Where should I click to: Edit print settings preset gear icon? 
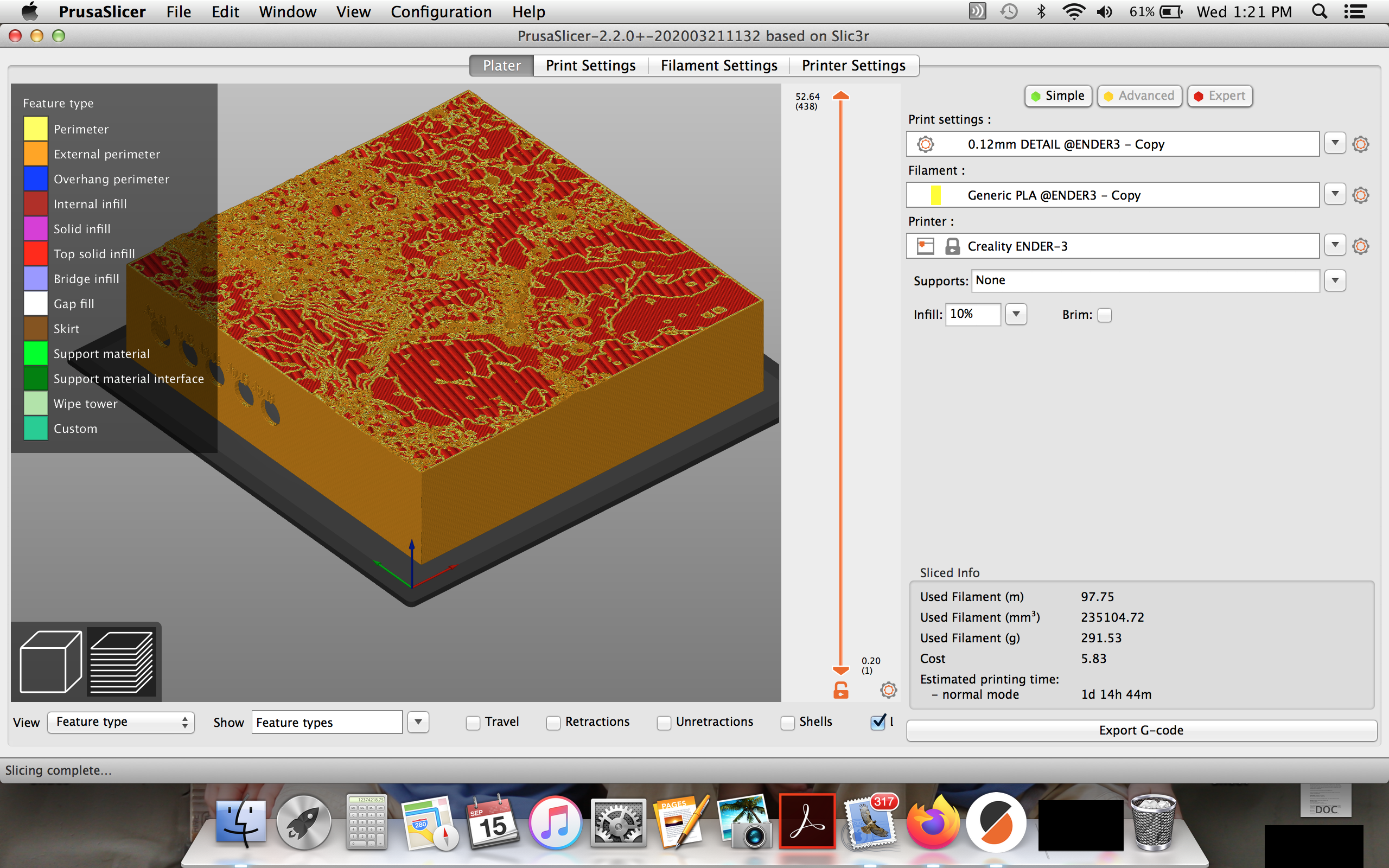click(1360, 144)
